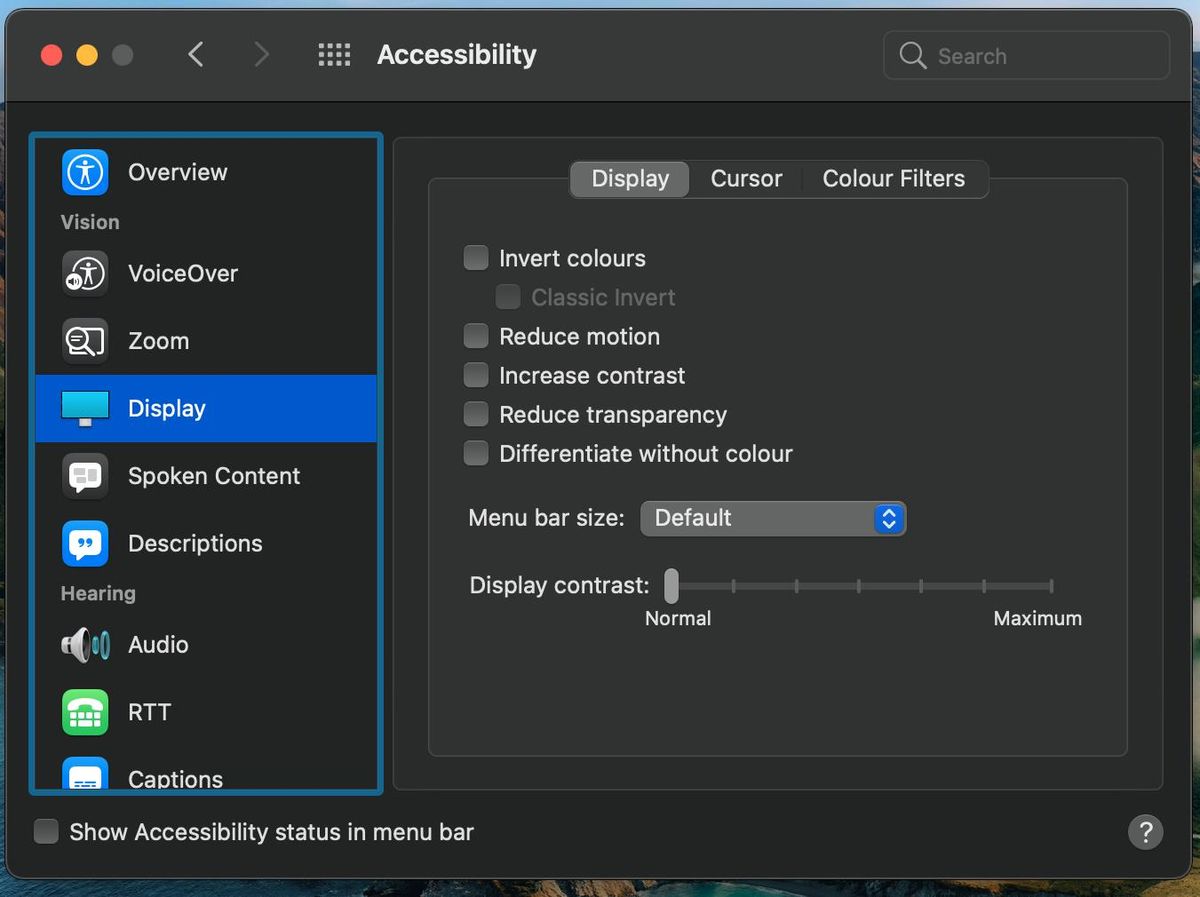This screenshot has height=897, width=1200.
Task: Select the RTT icon in sidebar
Action: pos(85,712)
